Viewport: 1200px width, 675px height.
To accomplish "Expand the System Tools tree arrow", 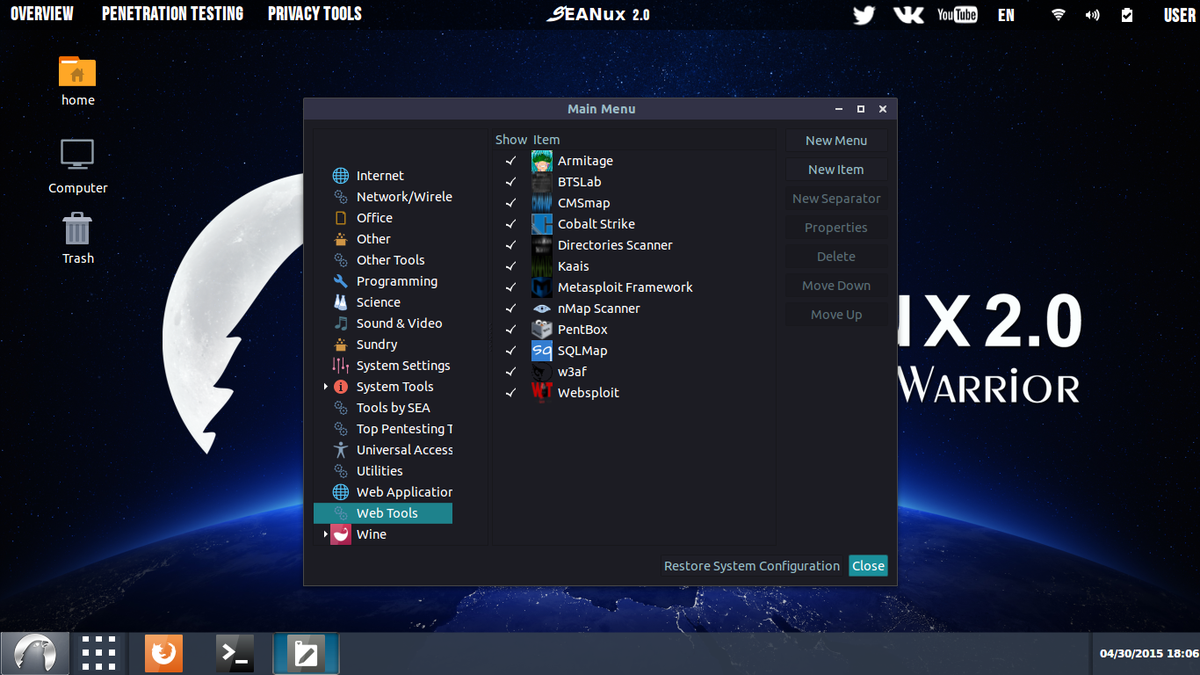I will 325,387.
